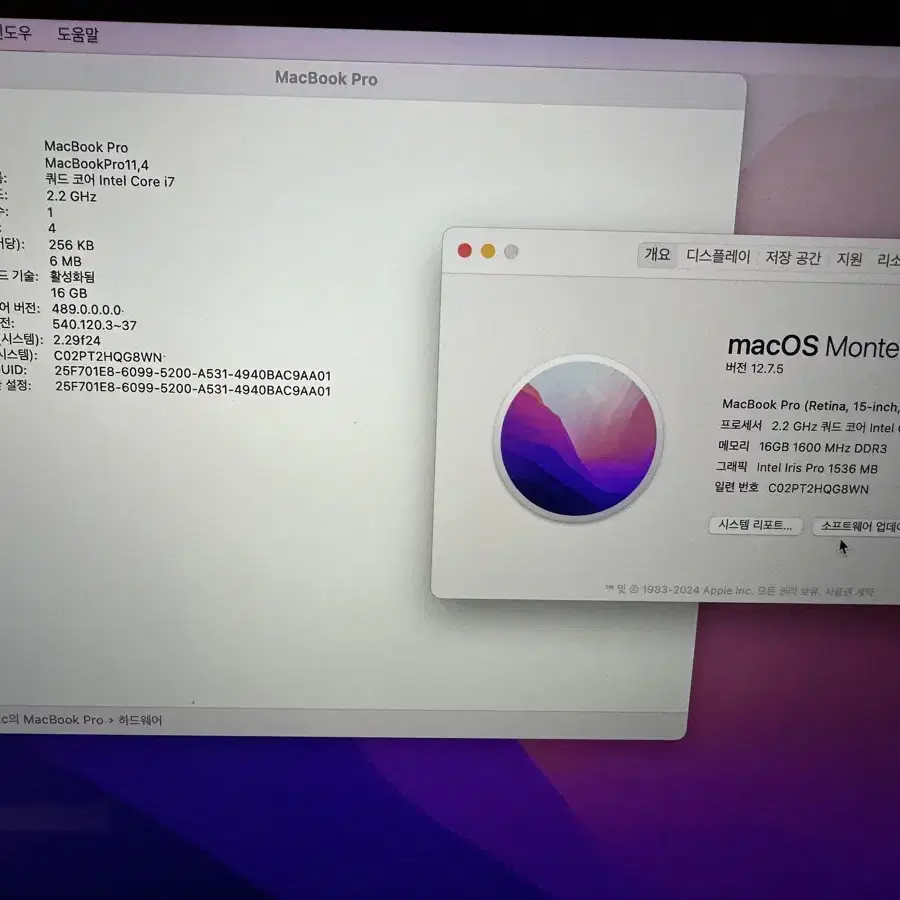Image resolution: width=900 pixels, height=900 pixels.
Task: Click the 소프트웨어 업데이트 button
Action: (x=858, y=526)
